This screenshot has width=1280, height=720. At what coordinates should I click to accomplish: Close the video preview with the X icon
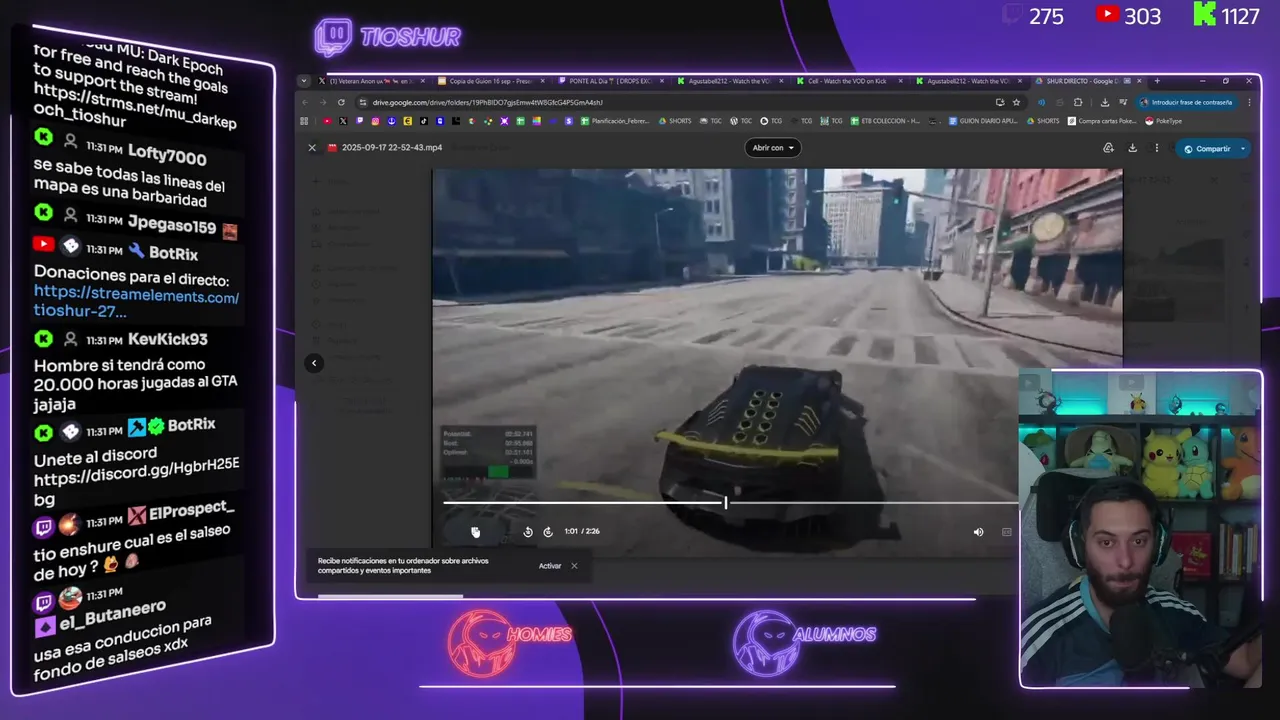pos(312,148)
